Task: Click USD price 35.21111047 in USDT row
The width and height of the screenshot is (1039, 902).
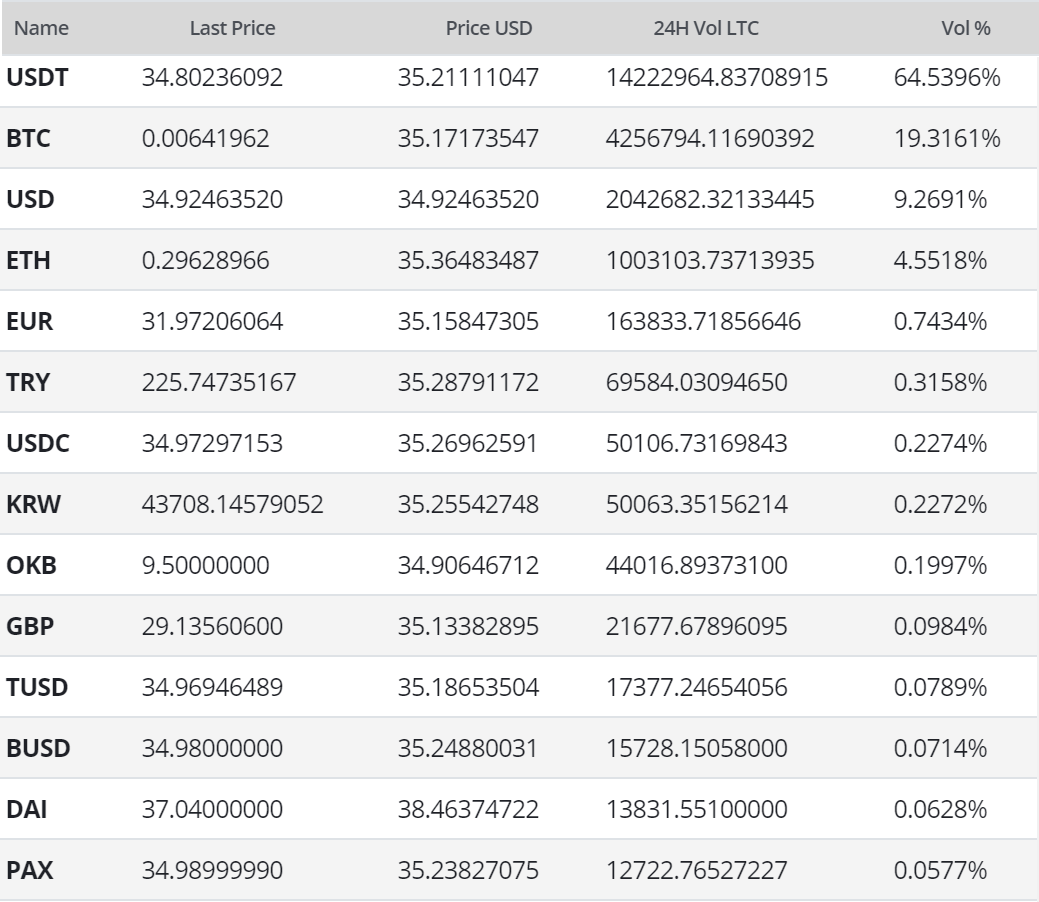Action: coord(468,78)
